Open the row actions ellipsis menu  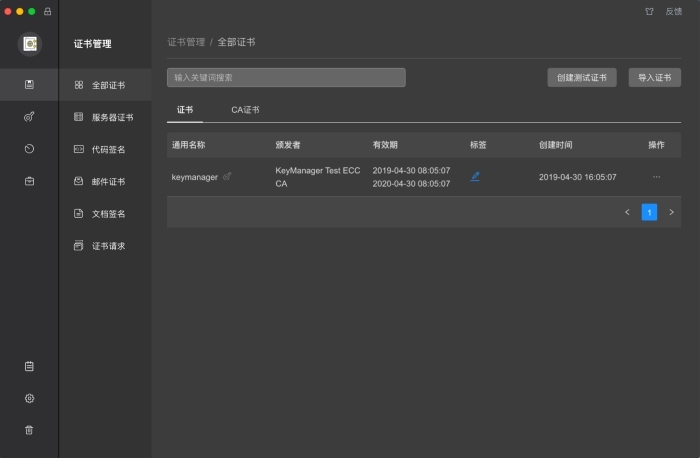tap(656, 177)
